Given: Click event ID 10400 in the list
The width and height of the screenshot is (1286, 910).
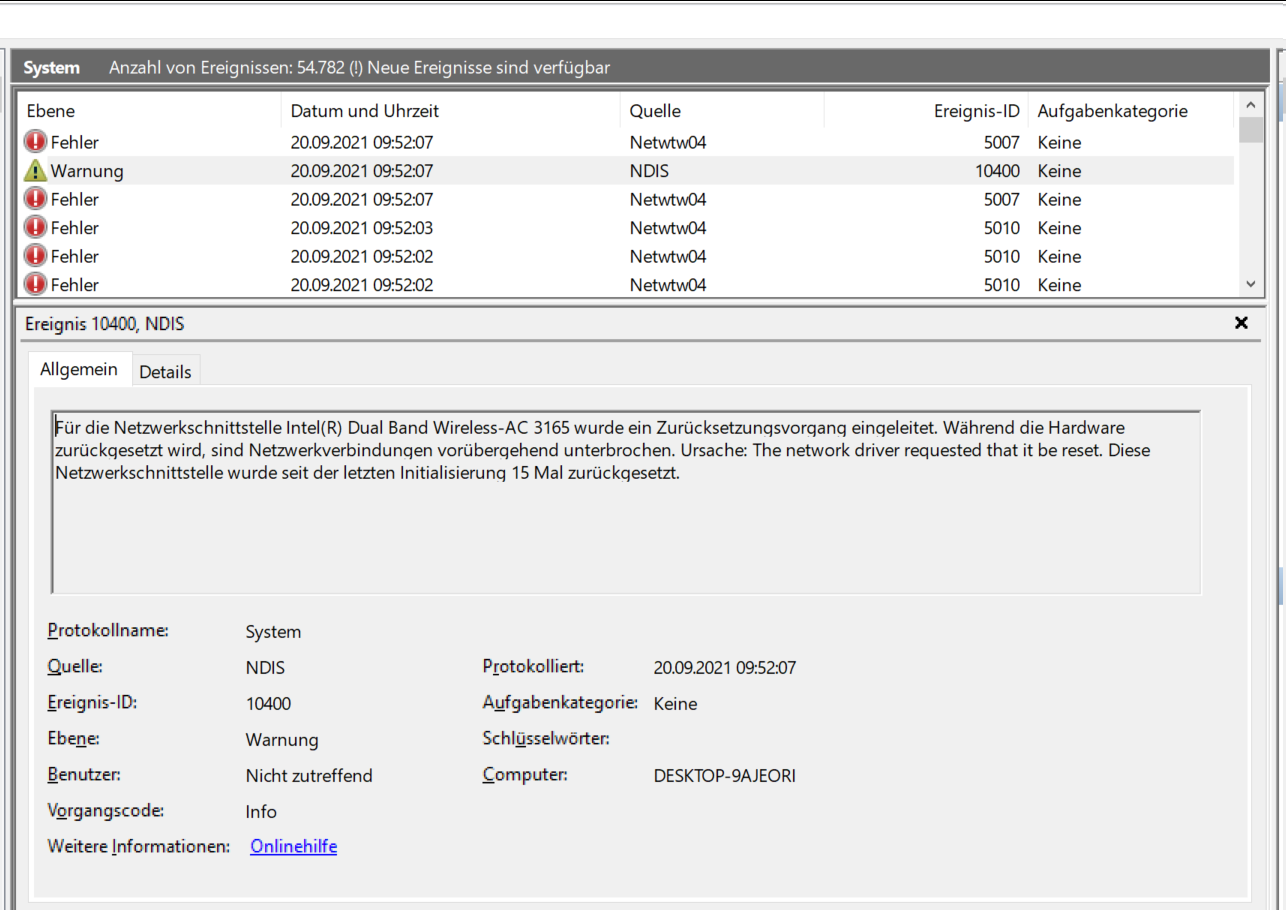Looking at the screenshot, I should pos(997,171).
